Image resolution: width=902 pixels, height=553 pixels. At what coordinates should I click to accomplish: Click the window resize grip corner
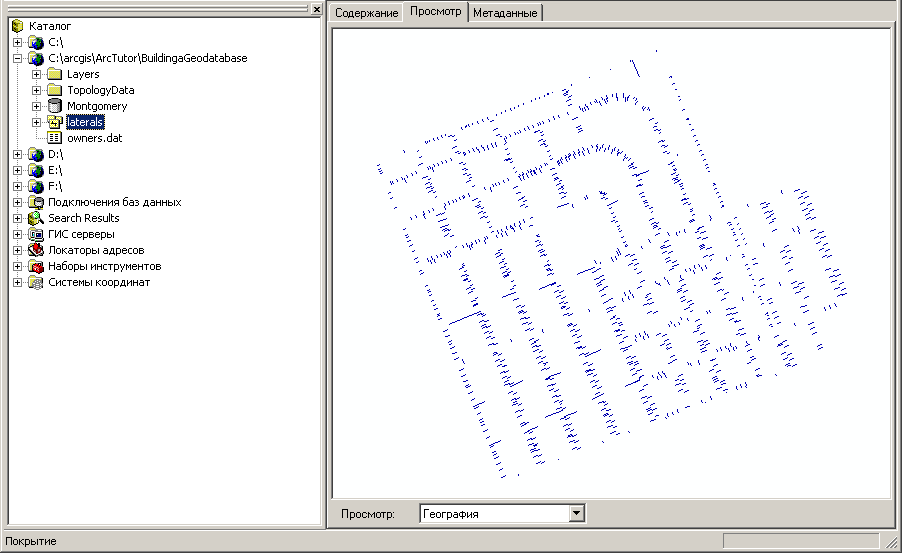click(x=893, y=542)
